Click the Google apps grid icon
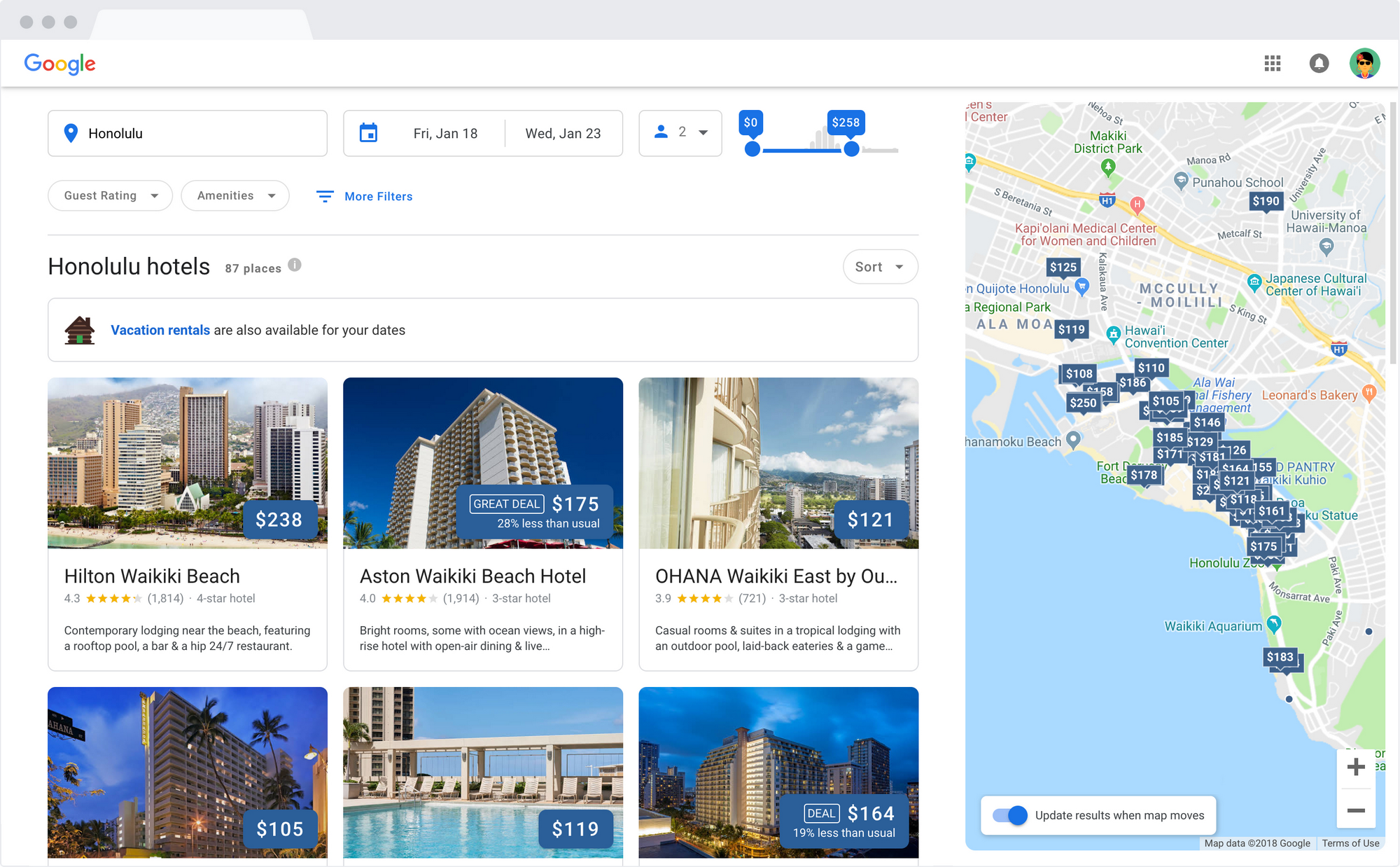The width and height of the screenshot is (1400, 867). [x=1273, y=63]
